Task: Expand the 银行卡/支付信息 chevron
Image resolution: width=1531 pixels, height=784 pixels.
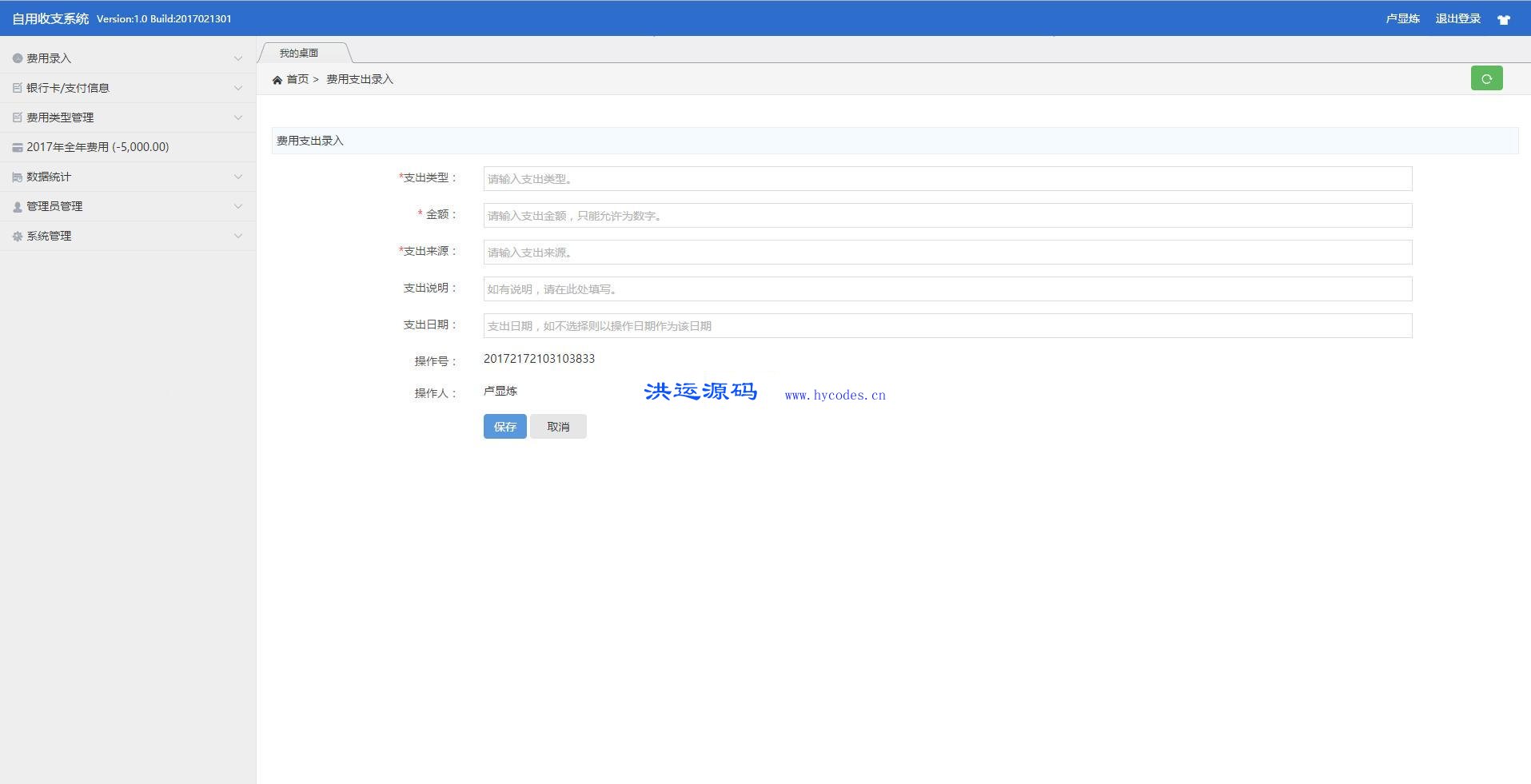Action: 237,88
